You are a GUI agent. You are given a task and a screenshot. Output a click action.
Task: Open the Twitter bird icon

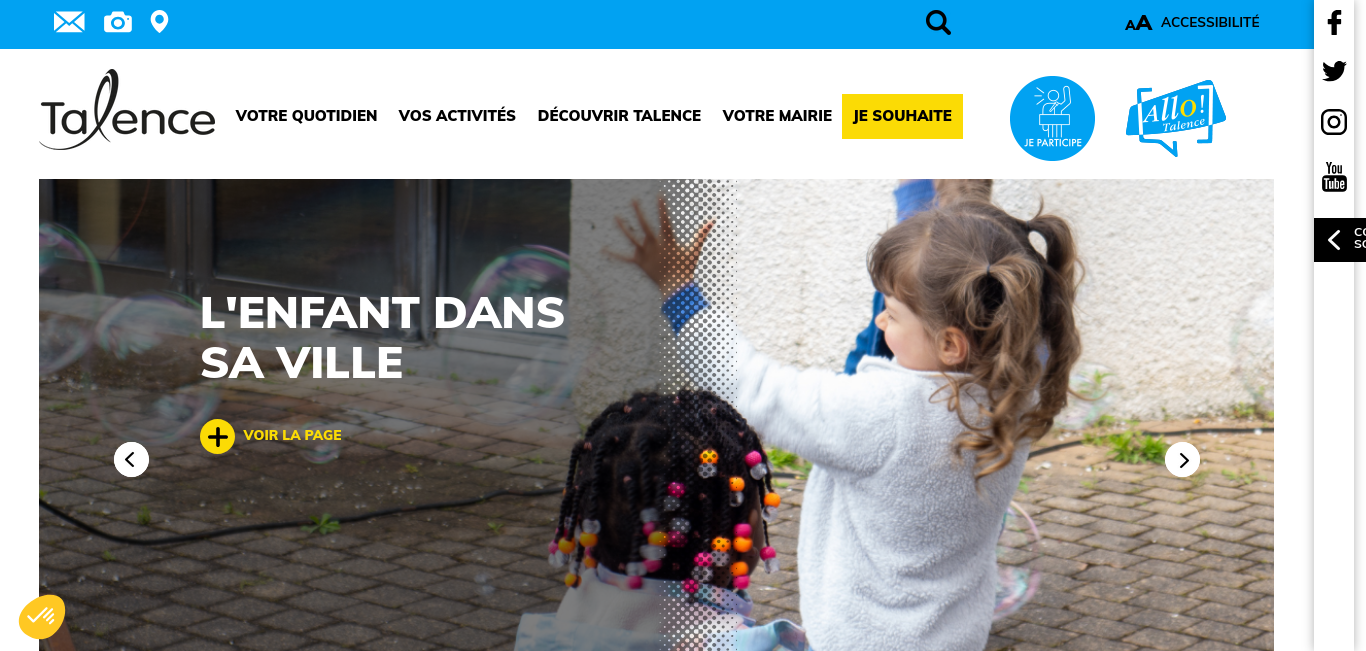pos(1334,71)
